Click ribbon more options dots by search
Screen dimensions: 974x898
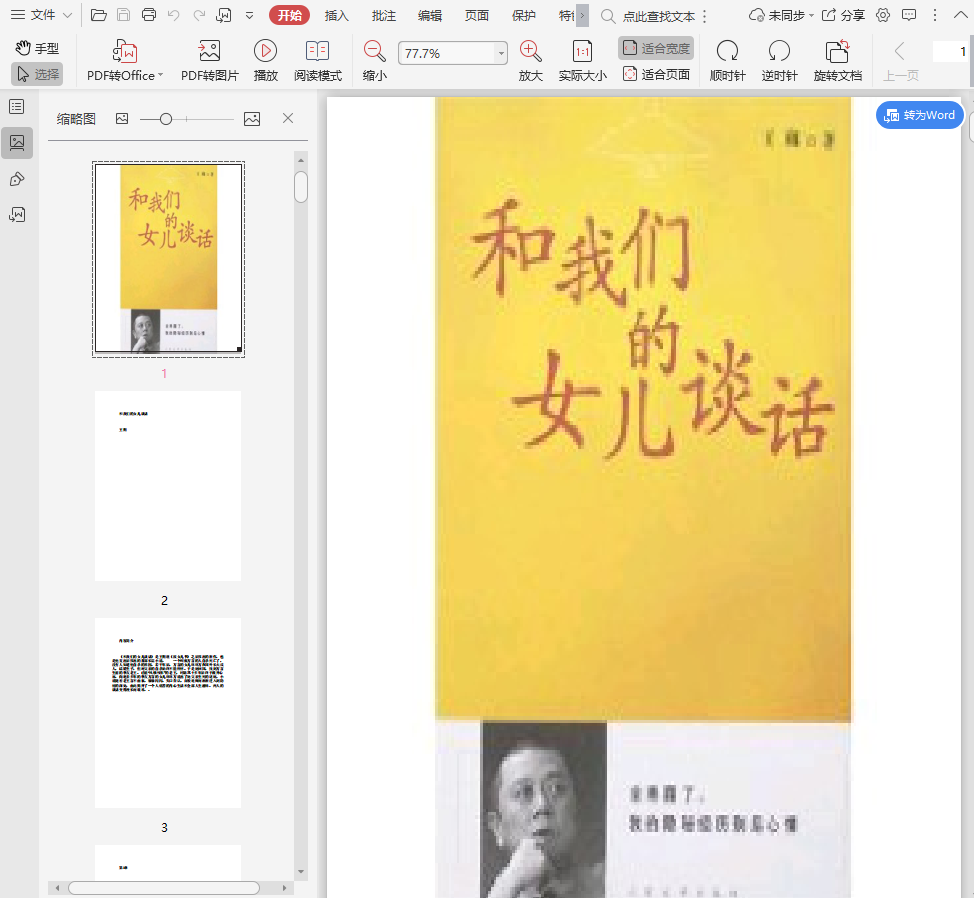704,17
